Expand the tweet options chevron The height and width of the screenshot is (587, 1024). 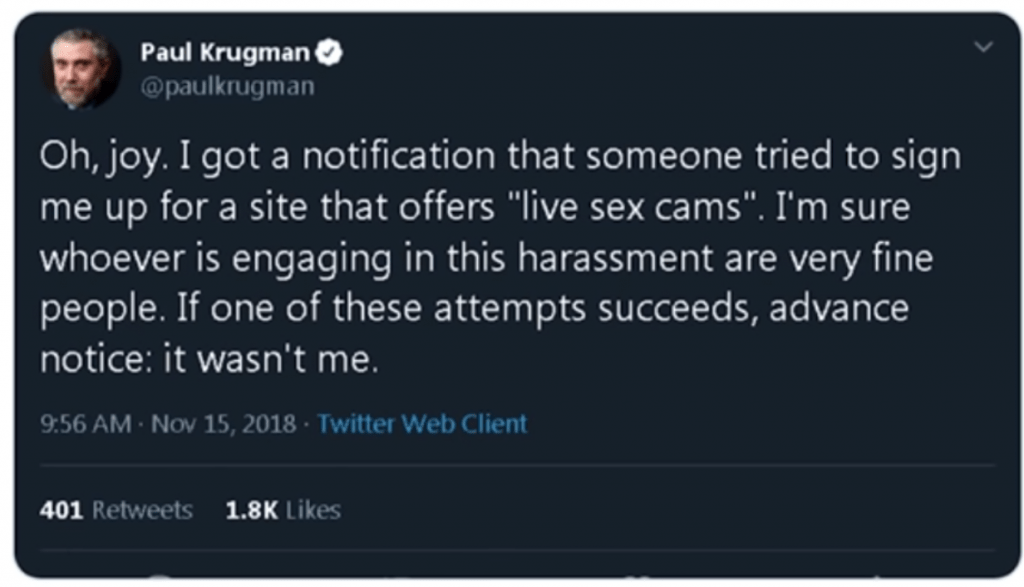click(x=984, y=47)
